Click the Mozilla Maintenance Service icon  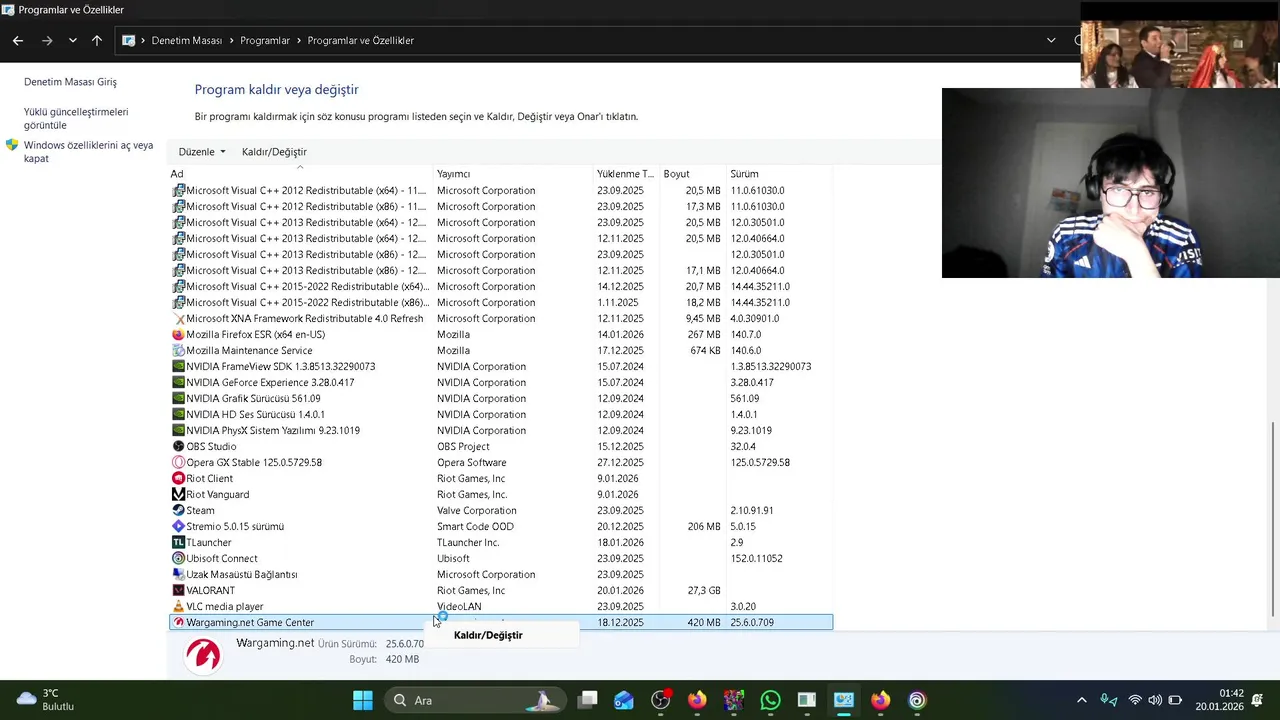click(179, 350)
